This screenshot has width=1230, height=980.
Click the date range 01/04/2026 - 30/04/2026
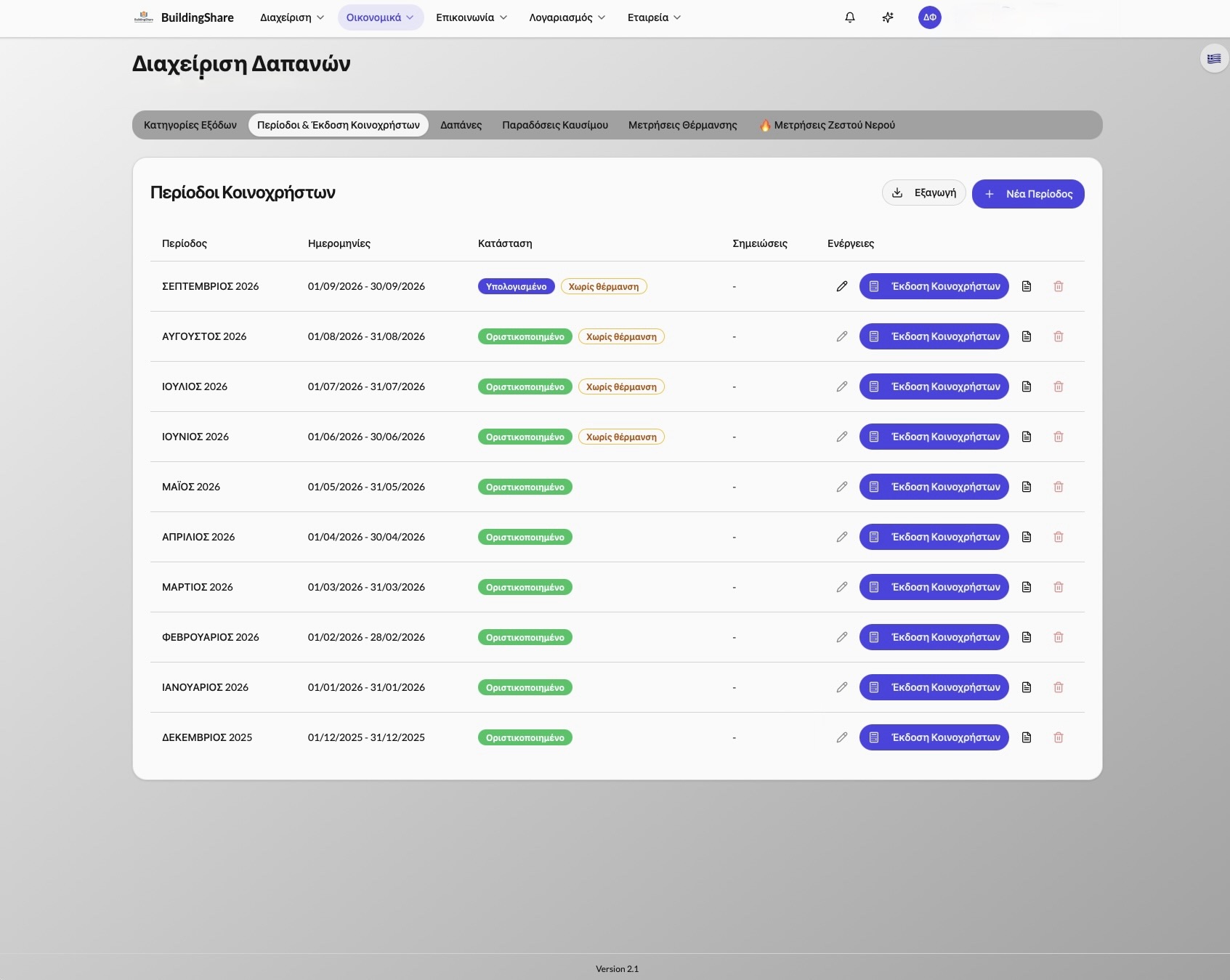[366, 537]
